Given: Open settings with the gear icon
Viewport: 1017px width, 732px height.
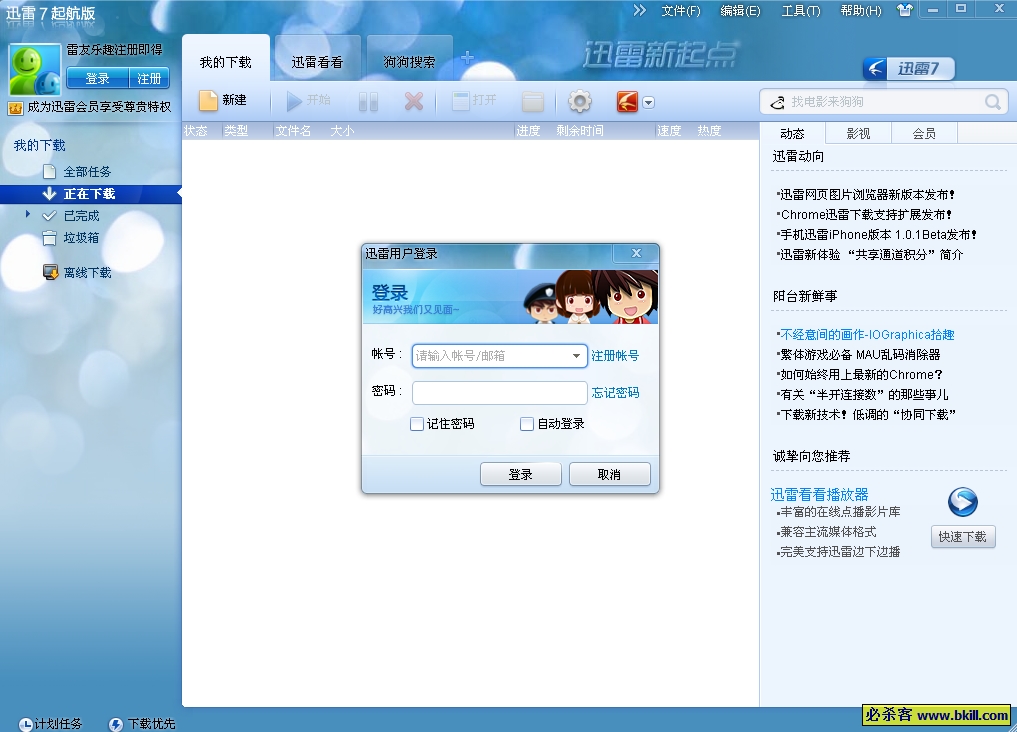Looking at the screenshot, I should coord(580,101).
